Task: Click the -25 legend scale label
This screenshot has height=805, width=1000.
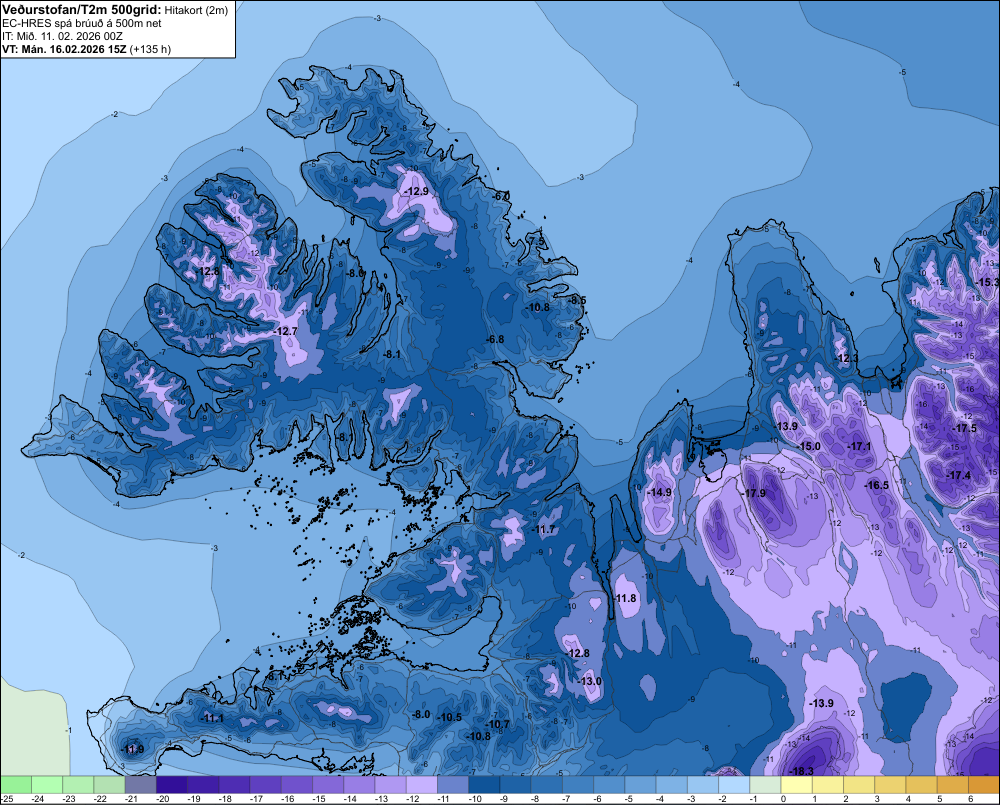Action: click(8, 799)
